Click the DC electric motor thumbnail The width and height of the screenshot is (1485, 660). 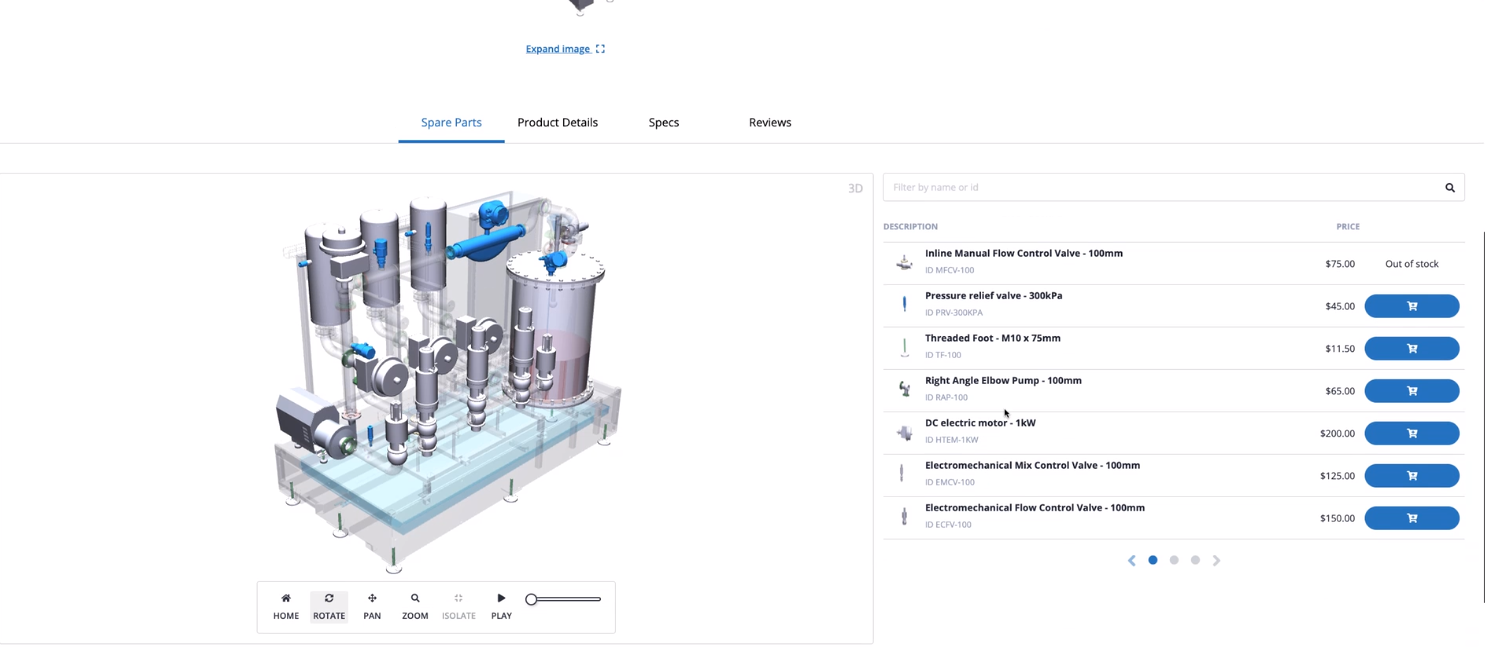click(x=904, y=432)
